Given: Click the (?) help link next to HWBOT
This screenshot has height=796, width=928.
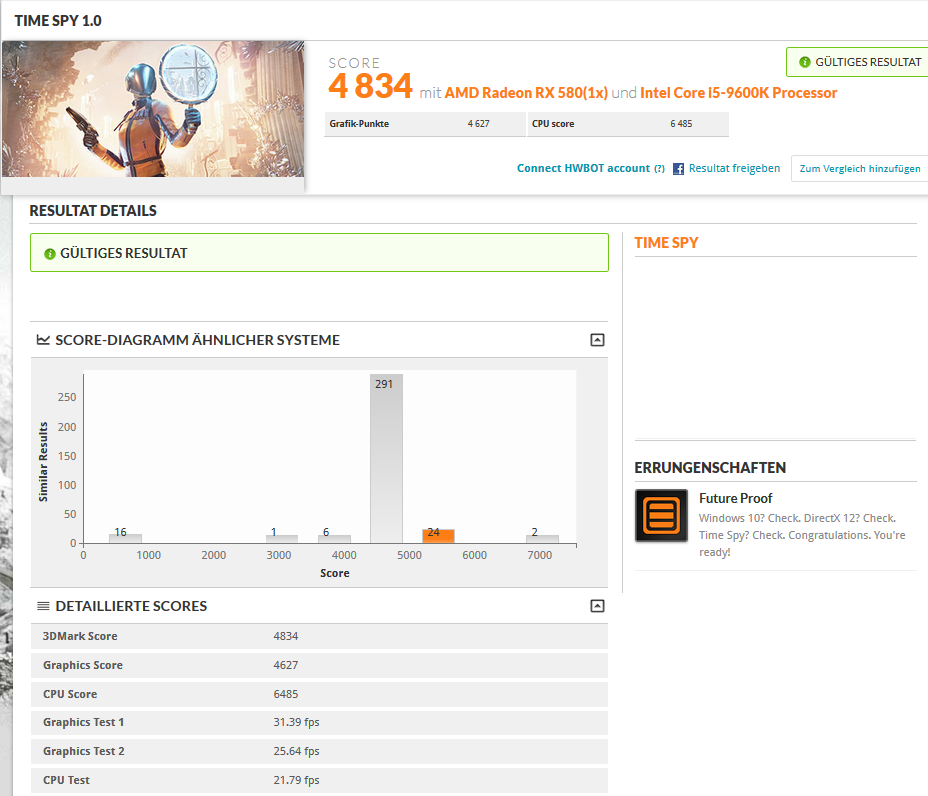Looking at the screenshot, I should pyautogui.click(x=659, y=169).
